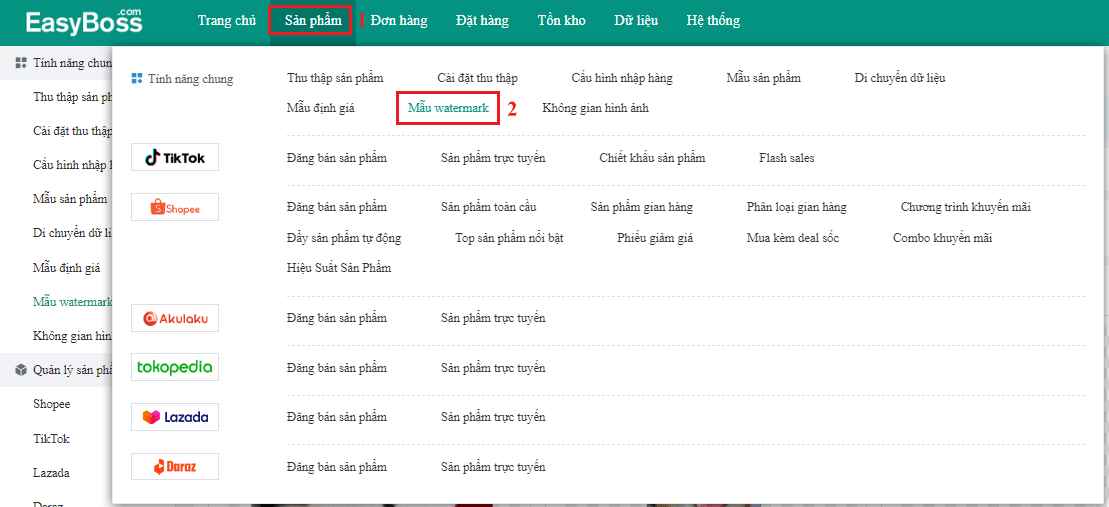Open Shopee Đăng bán sản phẩm
The image size is (1109, 507).
[x=337, y=207]
